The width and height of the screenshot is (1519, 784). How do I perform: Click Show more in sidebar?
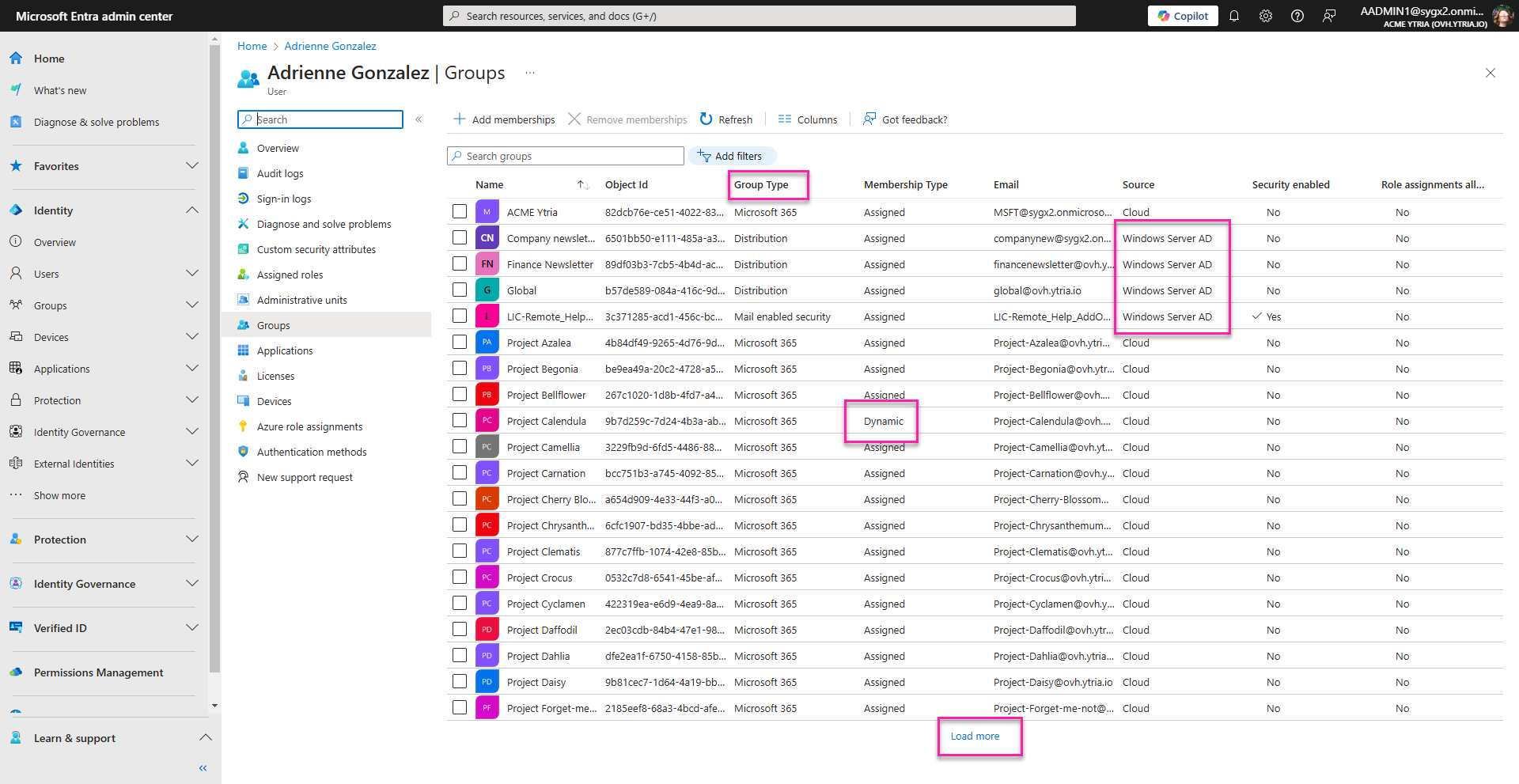click(59, 495)
